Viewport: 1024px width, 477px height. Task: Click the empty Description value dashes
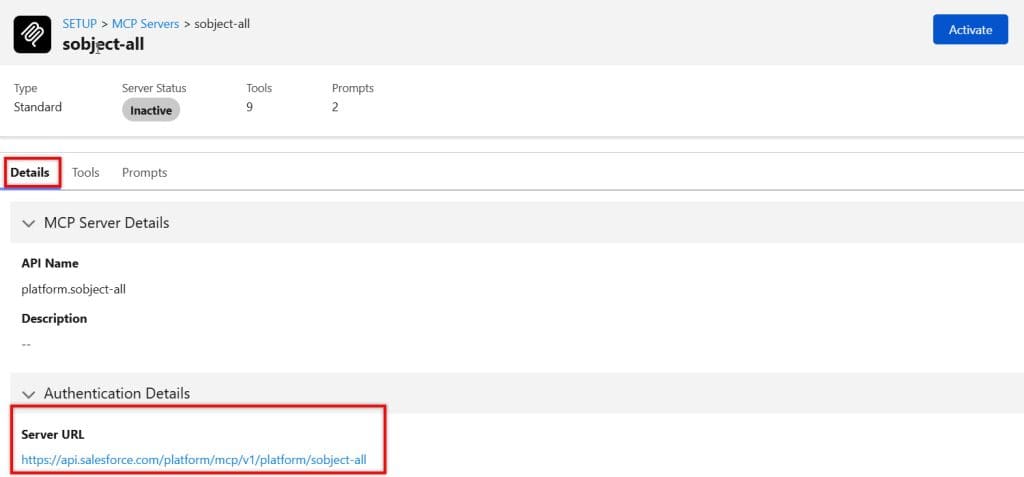26,344
